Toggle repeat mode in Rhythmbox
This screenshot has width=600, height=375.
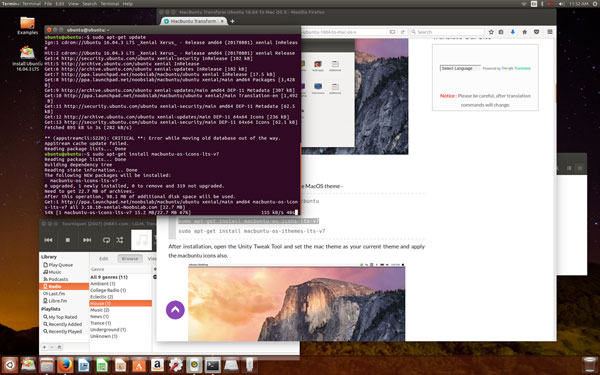click(x=106, y=240)
